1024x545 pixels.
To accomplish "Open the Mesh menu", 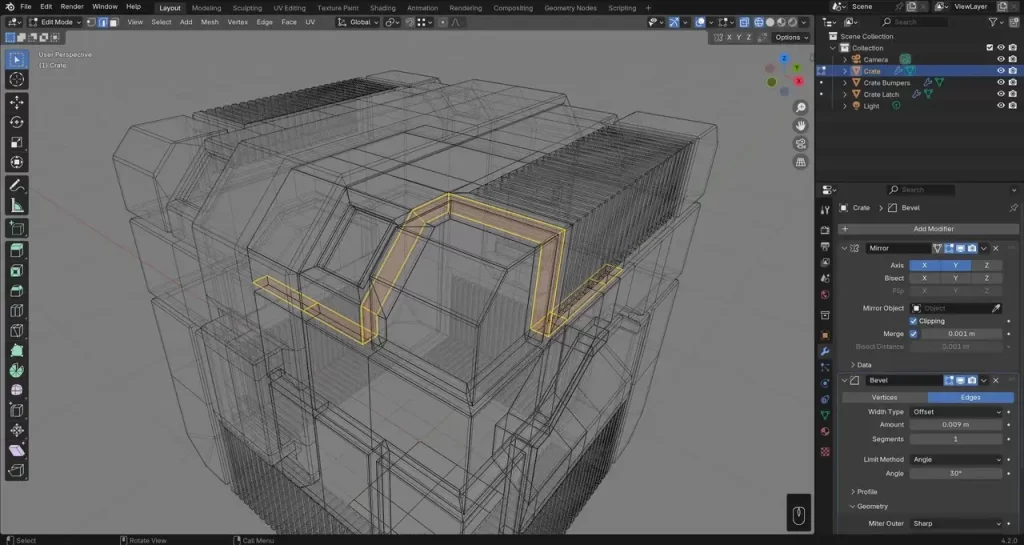I will tap(209, 22).
